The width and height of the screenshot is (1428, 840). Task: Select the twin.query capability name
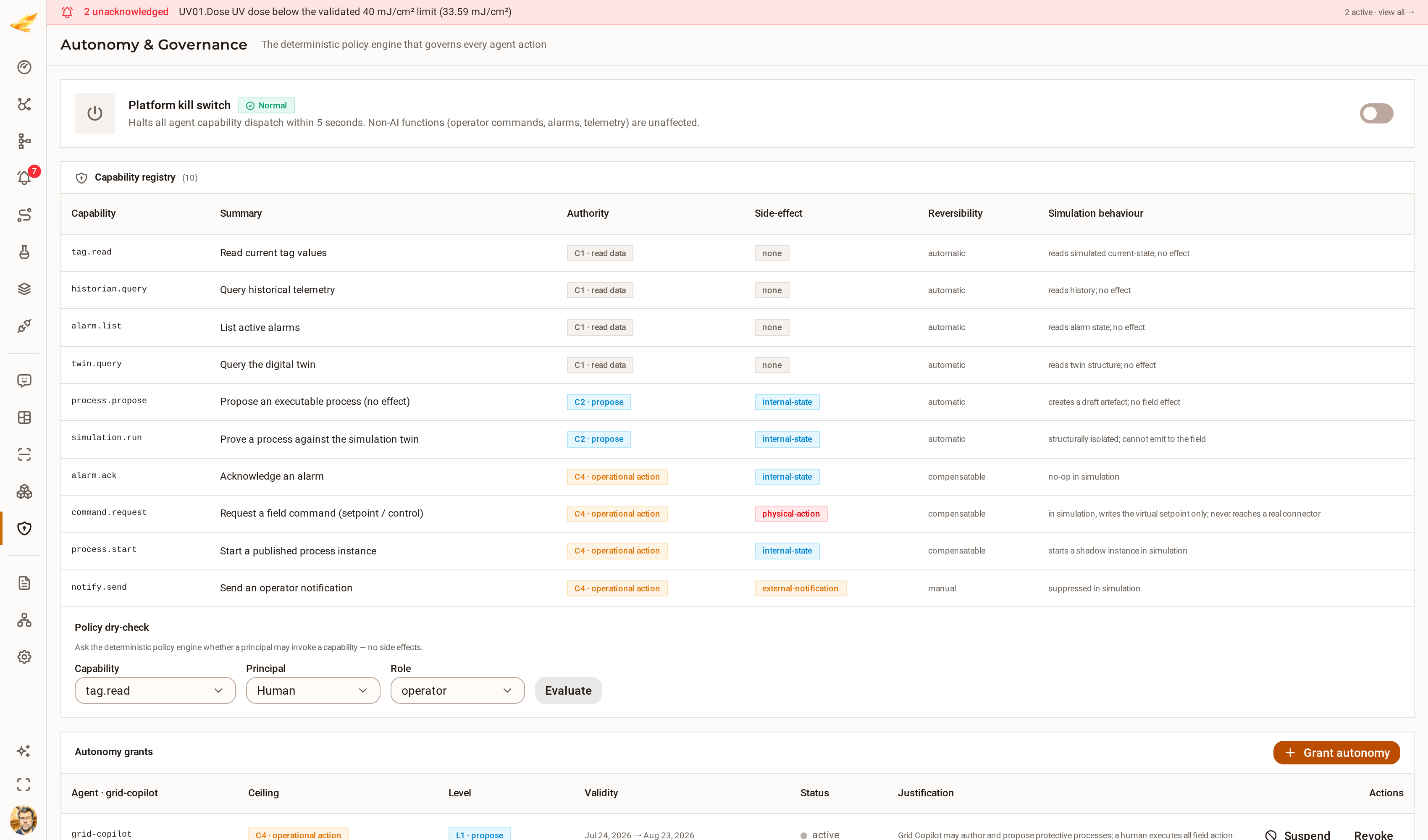click(96, 364)
